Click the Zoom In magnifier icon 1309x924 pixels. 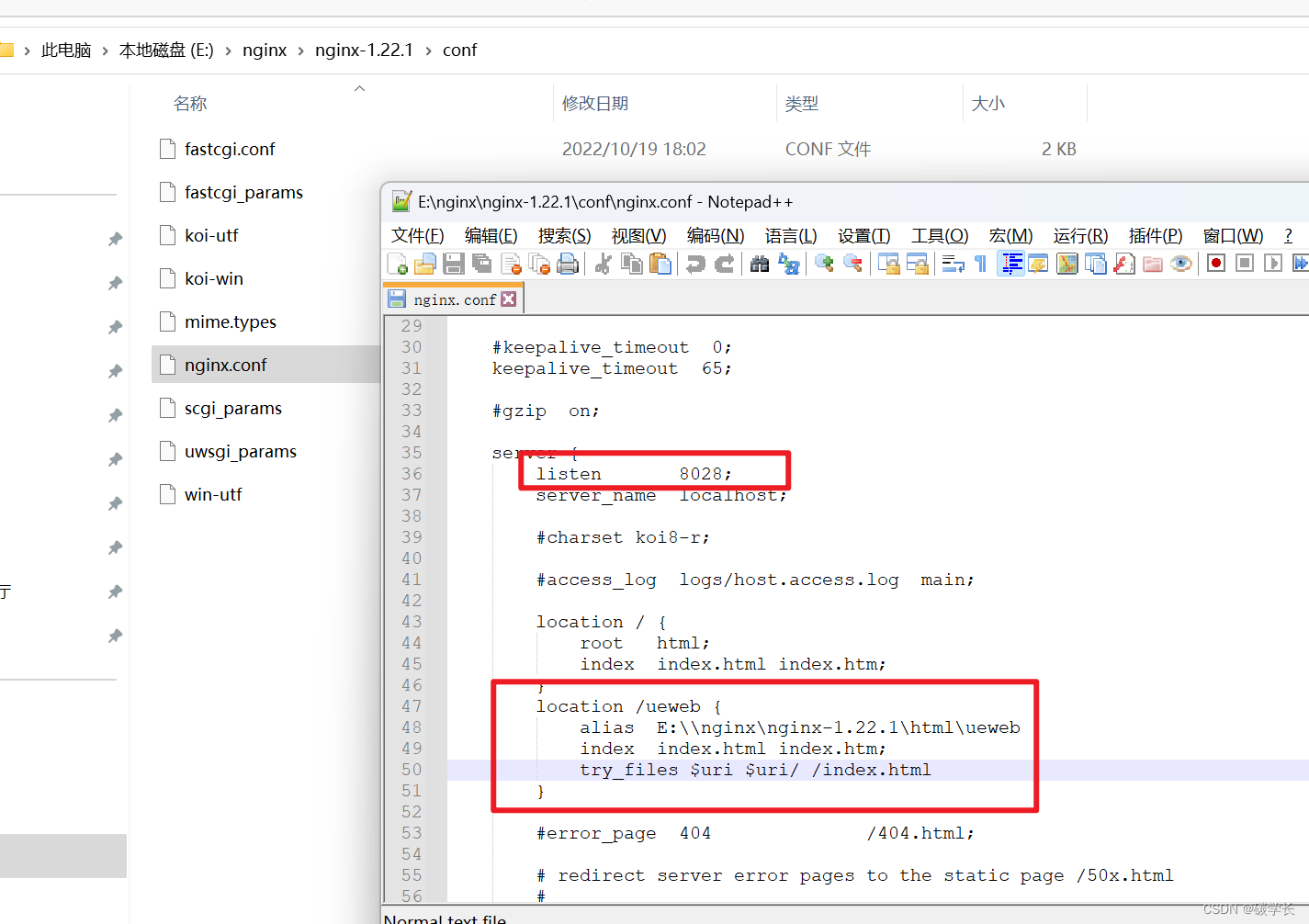click(x=824, y=265)
